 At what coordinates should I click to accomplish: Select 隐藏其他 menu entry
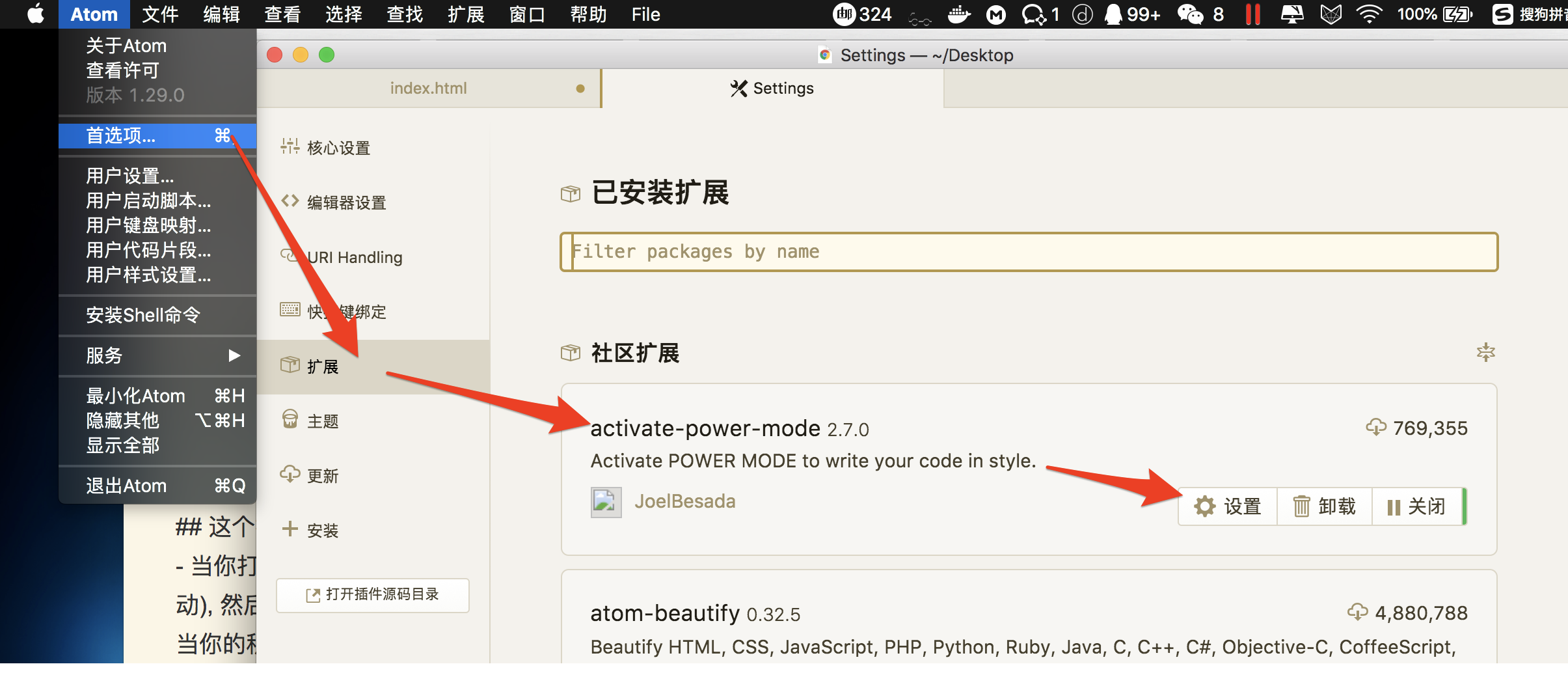point(157,421)
